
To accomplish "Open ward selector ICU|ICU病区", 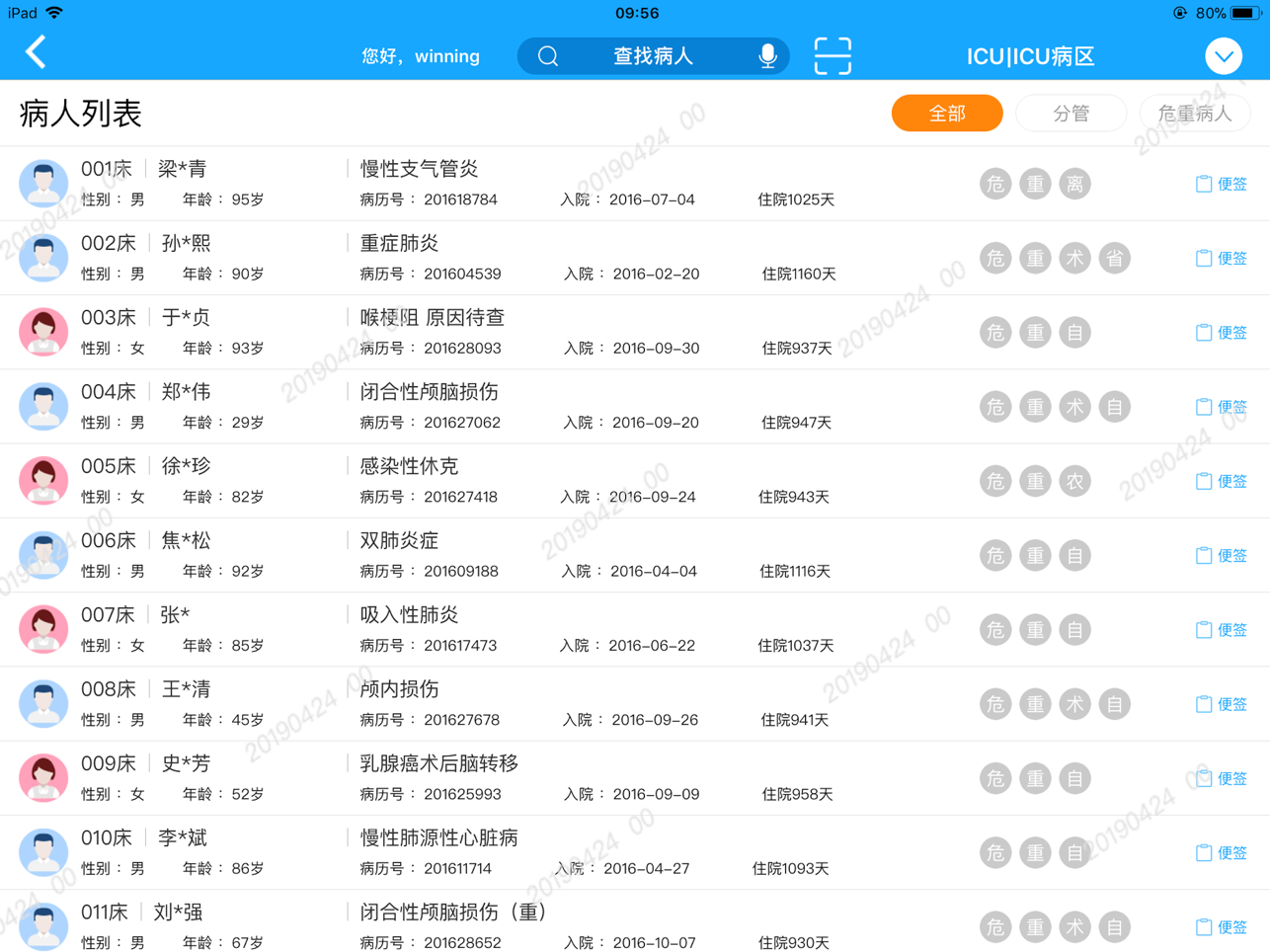I will (x=1030, y=56).
